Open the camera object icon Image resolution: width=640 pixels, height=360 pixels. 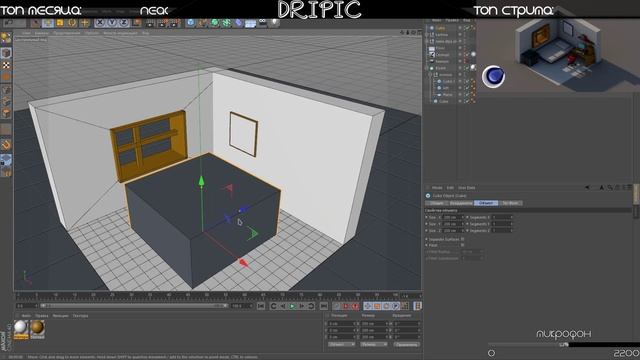[x=262, y=22]
